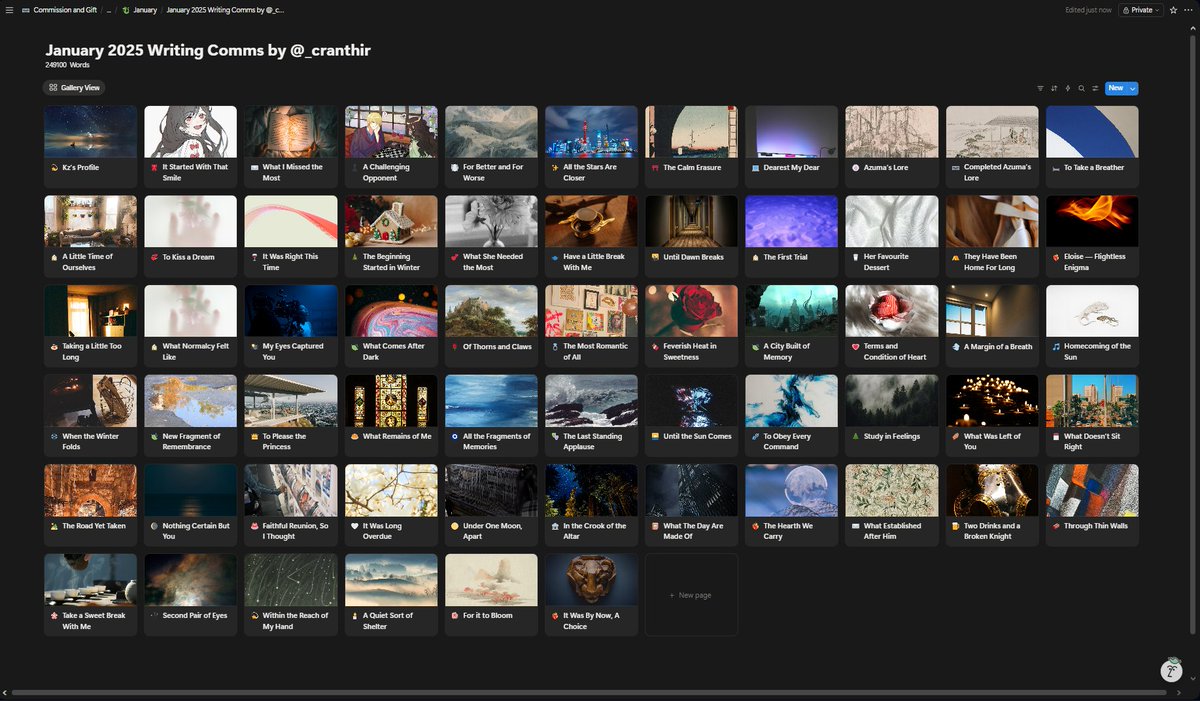Open the 'Eloise — Flightless Enigma' flame thumbnail
This screenshot has height=701, width=1200.
(x=1092, y=221)
